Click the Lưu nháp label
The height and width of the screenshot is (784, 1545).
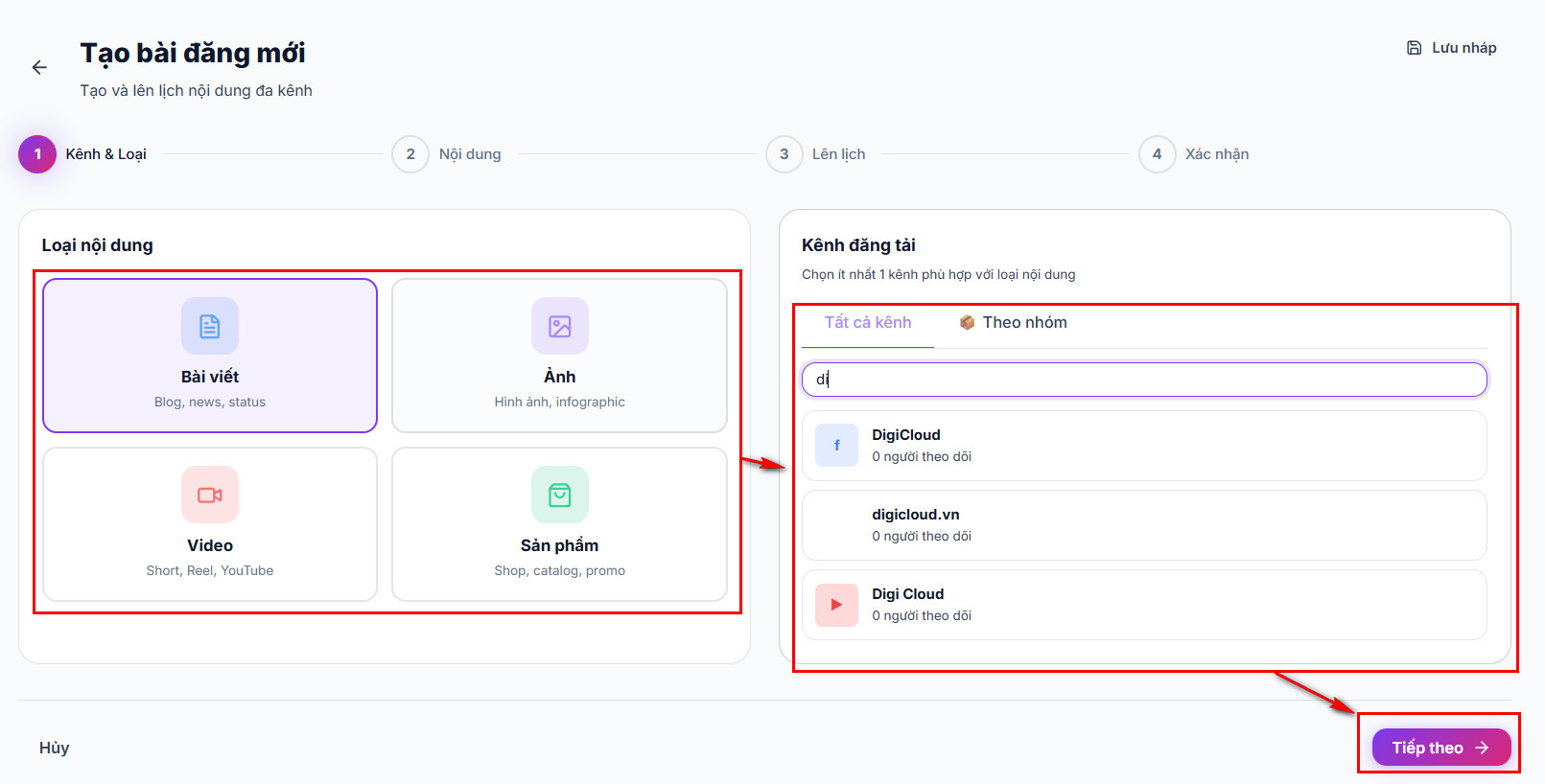click(1464, 48)
